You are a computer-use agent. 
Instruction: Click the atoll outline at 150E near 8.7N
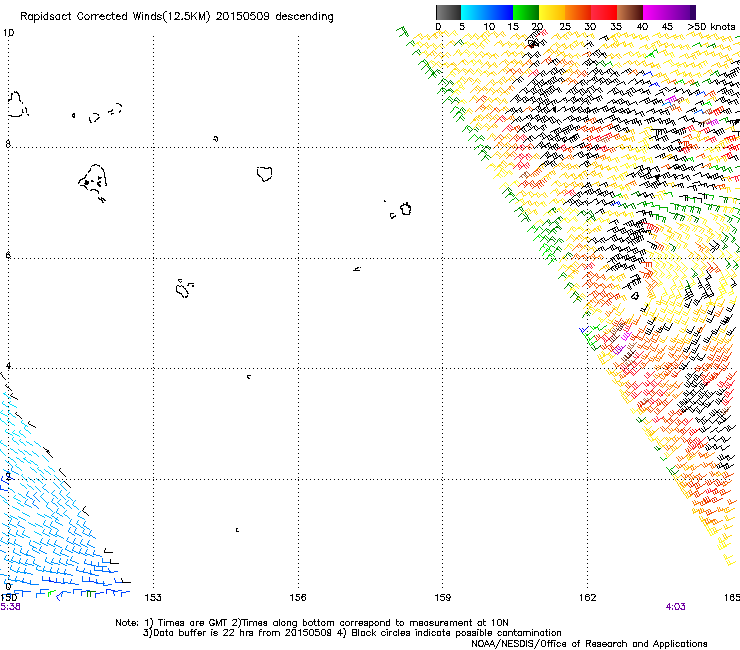17,104
